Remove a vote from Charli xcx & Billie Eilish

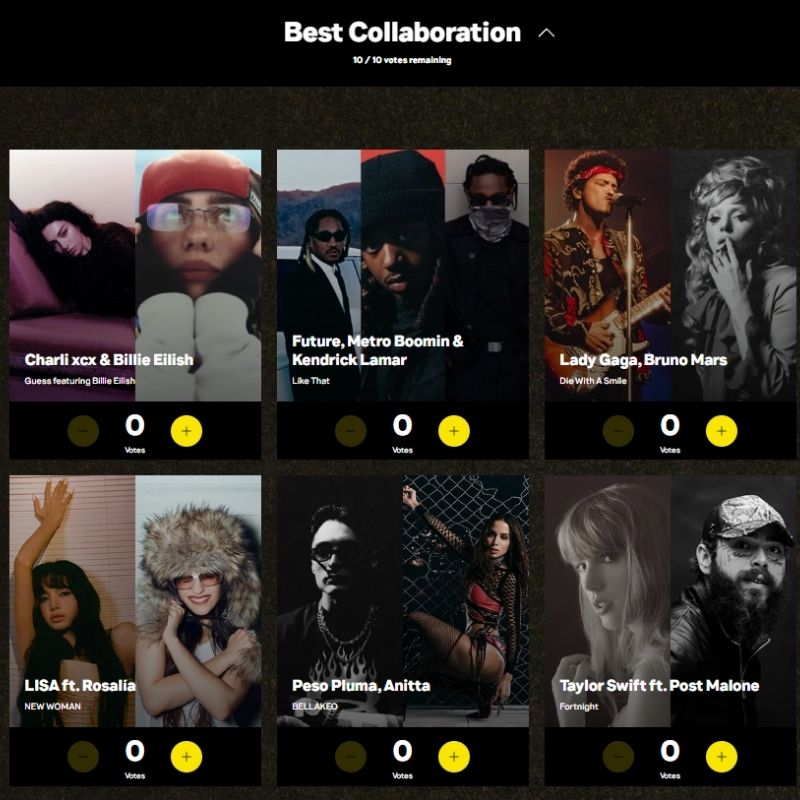(x=83, y=431)
